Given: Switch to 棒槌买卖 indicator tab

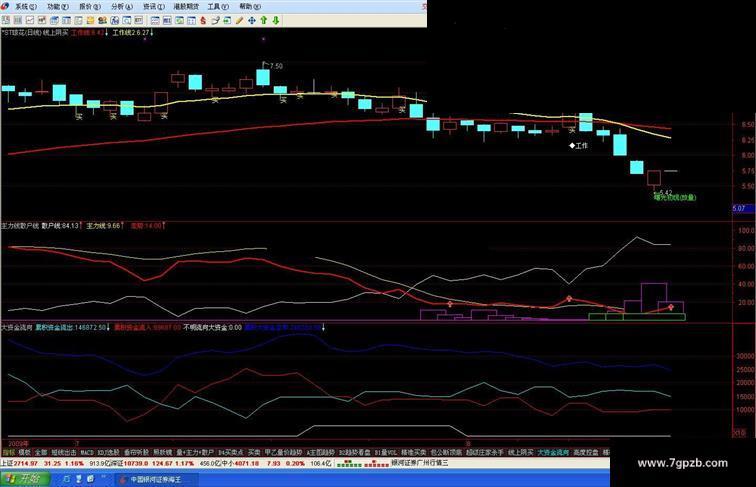Looking at the screenshot, I should [414, 452].
